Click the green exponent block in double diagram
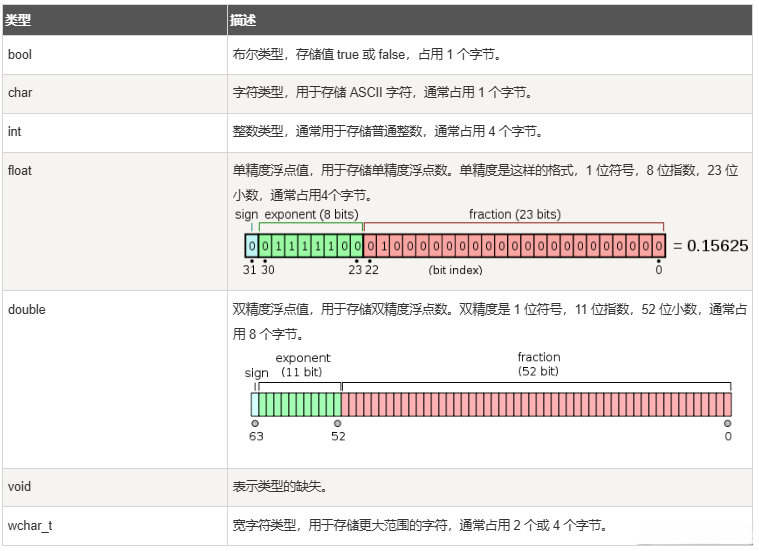Viewport: 759px width, 551px height. click(x=300, y=404)
